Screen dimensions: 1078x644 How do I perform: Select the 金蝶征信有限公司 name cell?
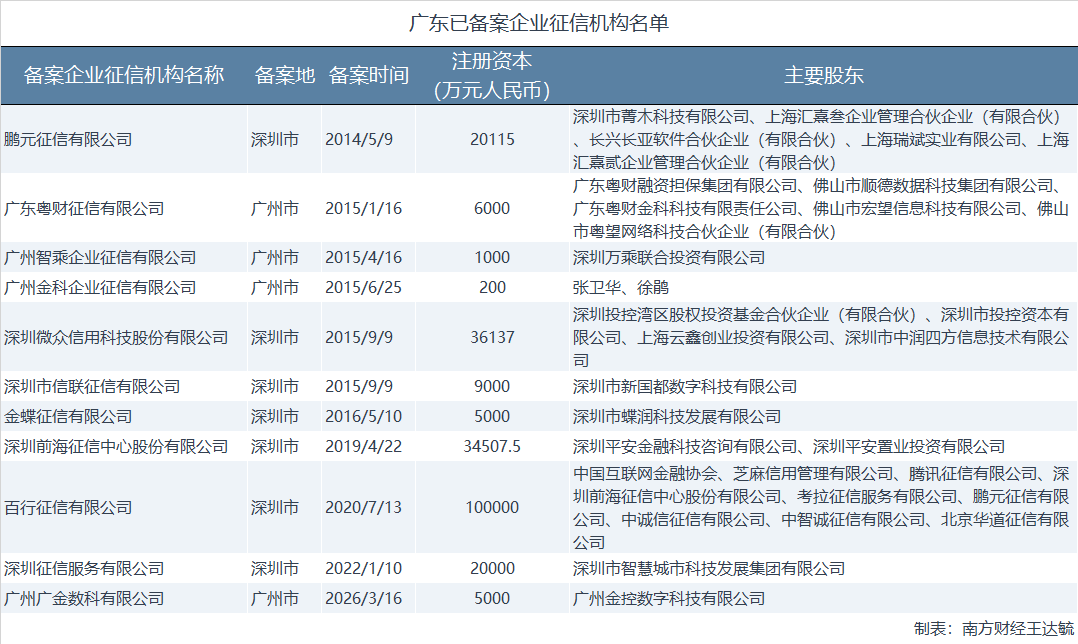(x=68, y=416)
